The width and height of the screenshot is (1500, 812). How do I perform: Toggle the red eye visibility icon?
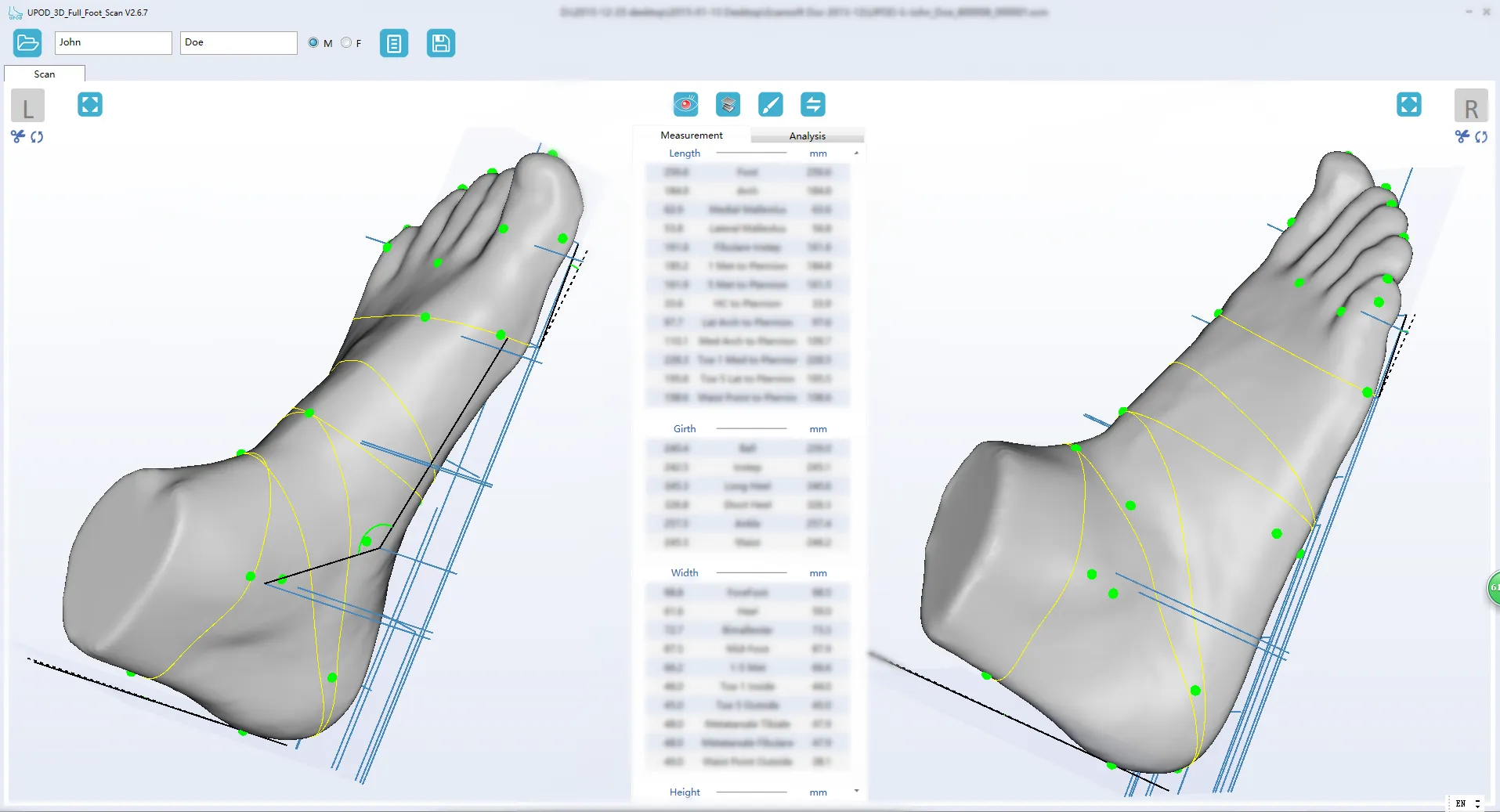685,104
